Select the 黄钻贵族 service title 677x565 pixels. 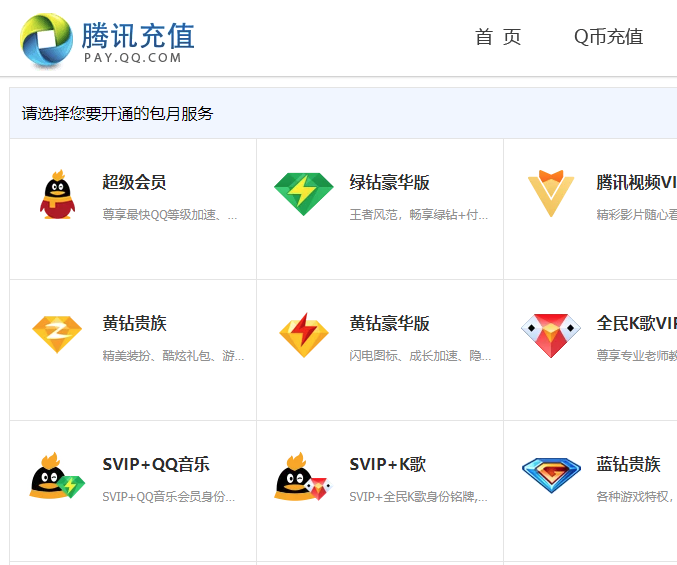click(x=134, y=323)
